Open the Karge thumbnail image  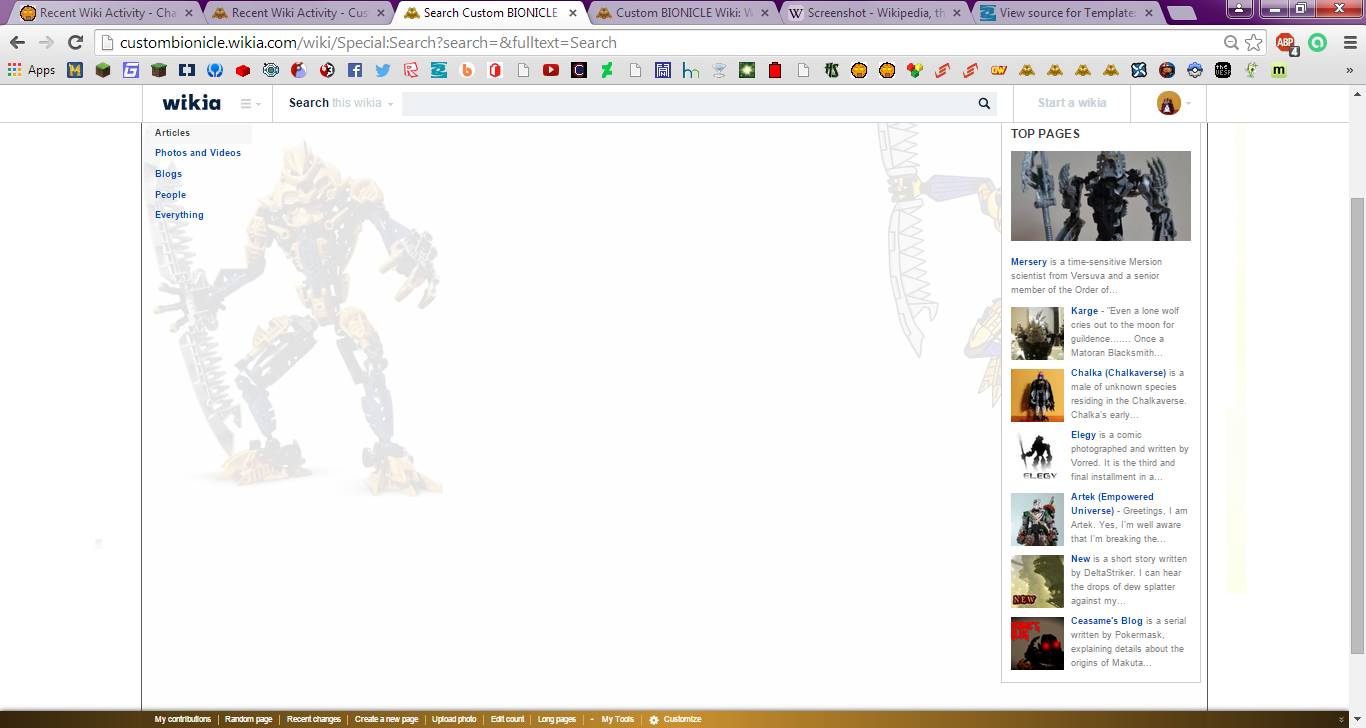(1037, 333)
